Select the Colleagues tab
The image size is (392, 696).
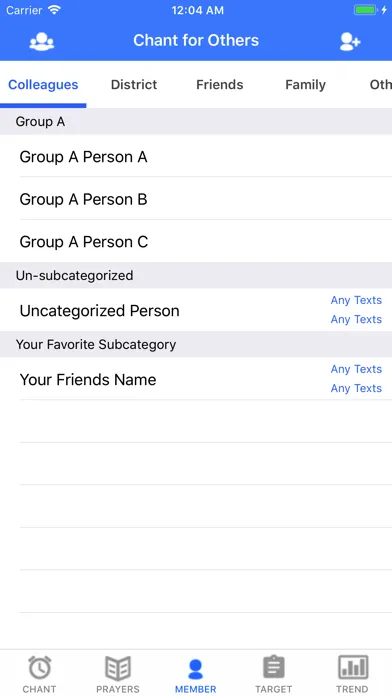(x=43, y=84)
